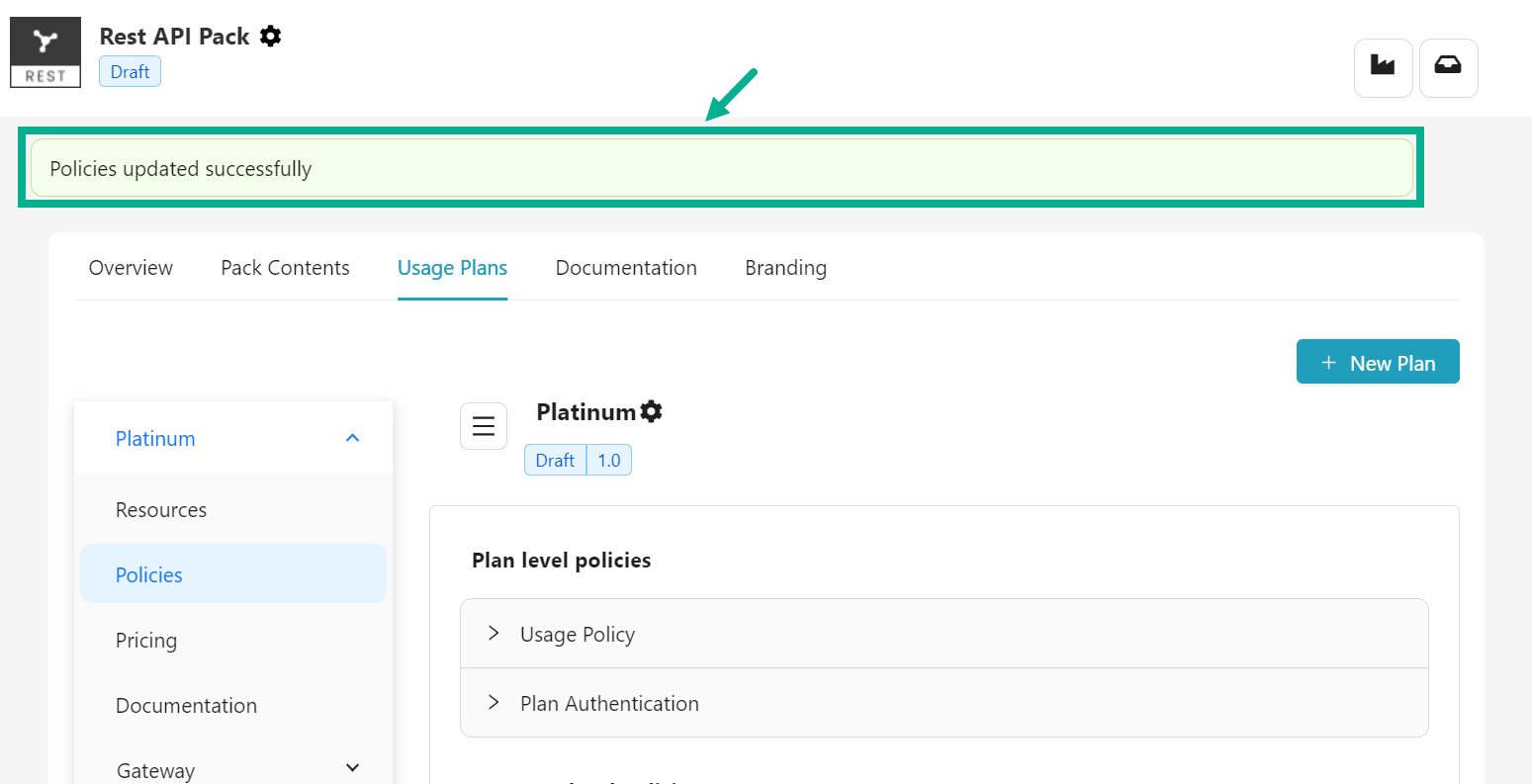Open Pricing in the sidebar
Screen dimensions: 1532x784
146,641
